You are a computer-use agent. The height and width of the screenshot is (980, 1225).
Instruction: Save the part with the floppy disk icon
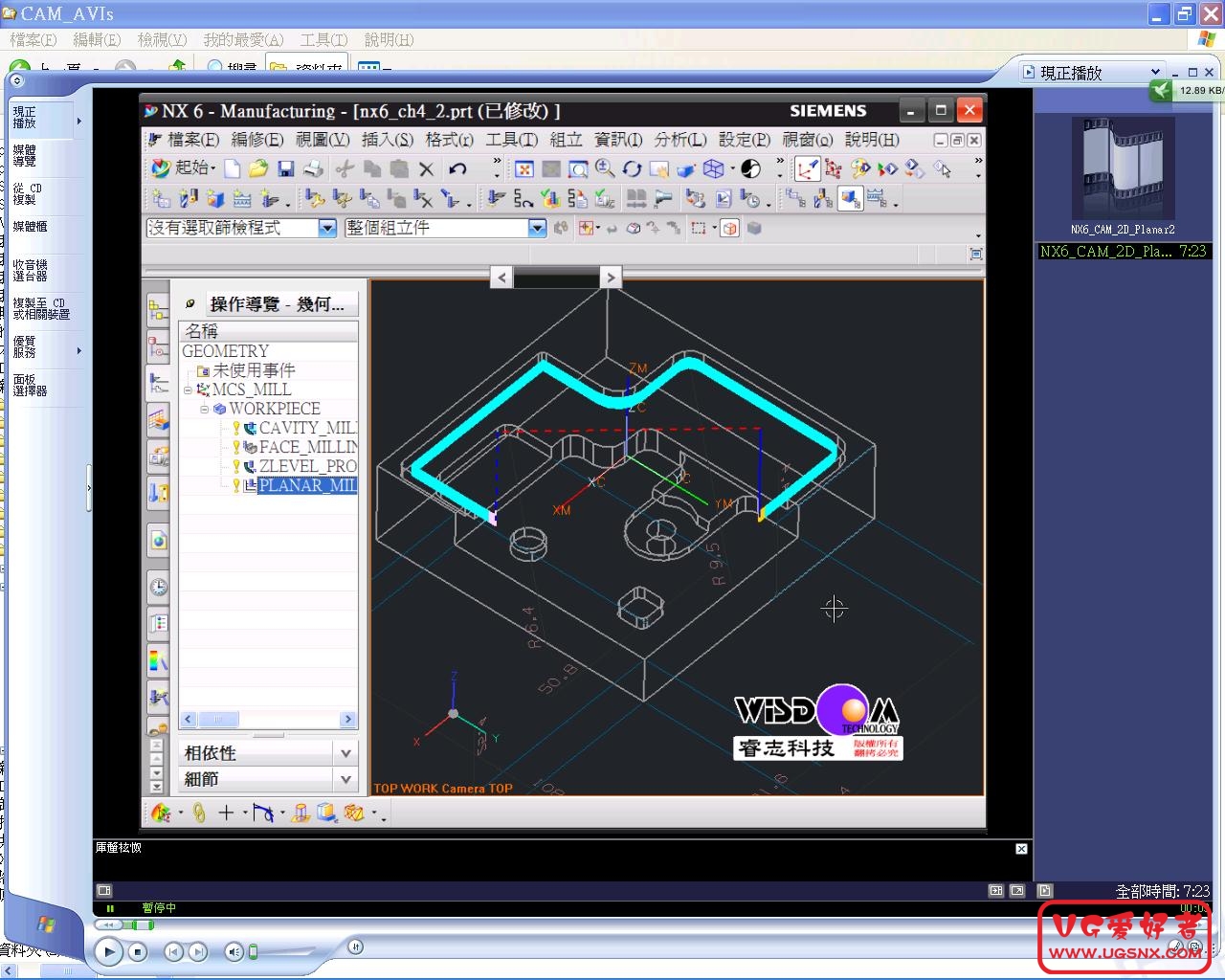(285, 168)
